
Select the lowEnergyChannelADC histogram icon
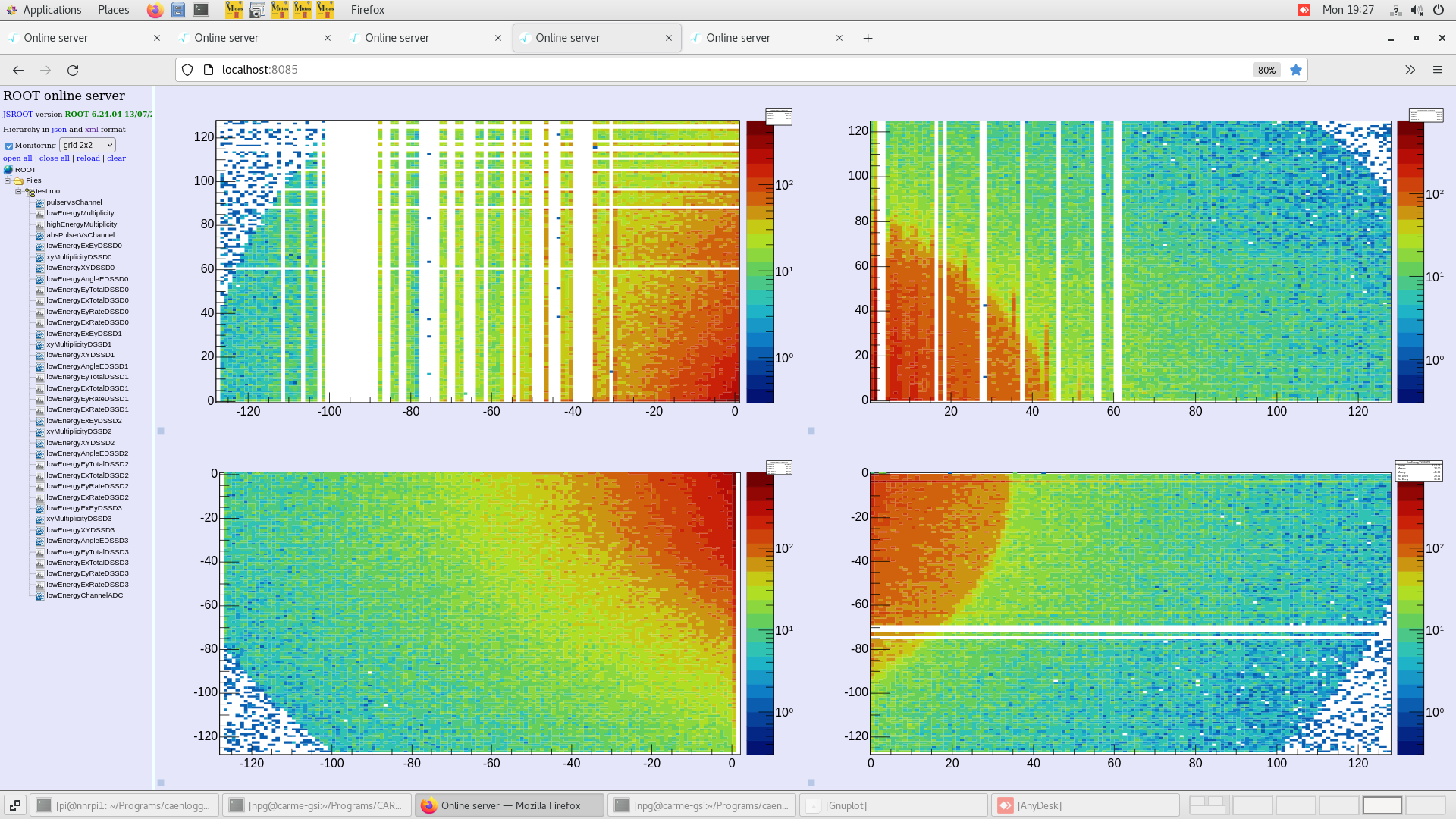click(x=39, y=595)
